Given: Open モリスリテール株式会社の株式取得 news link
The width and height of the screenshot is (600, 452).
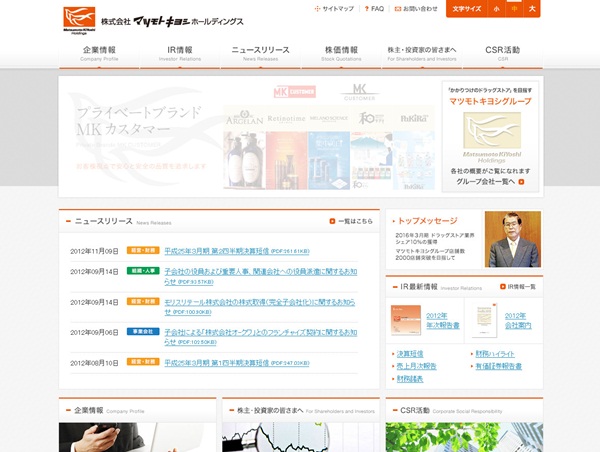Looking at the screenshot, I should pyautogui.click(x=260, y=307).
